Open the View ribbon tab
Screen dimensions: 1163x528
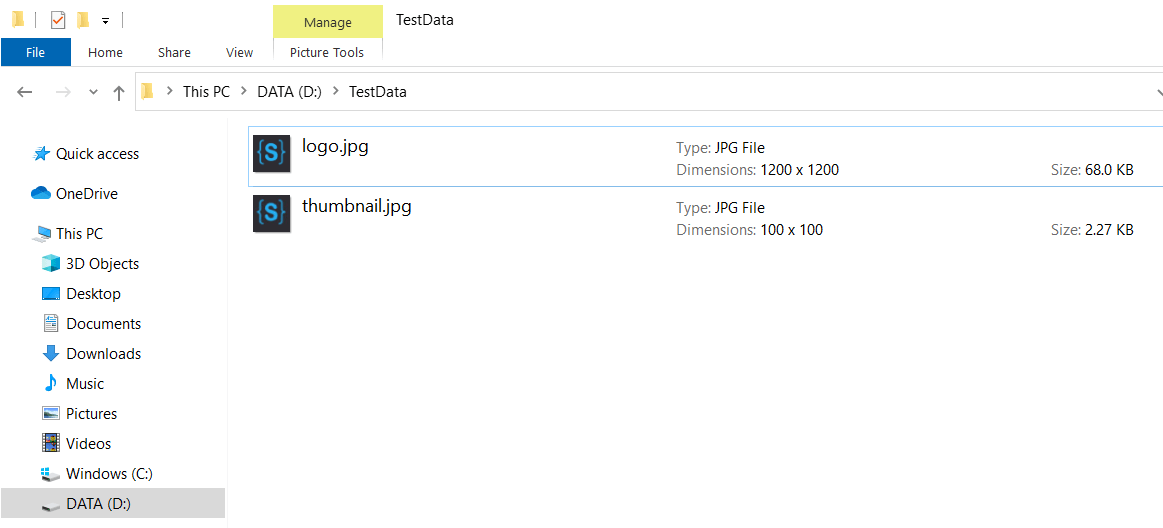tap(240, 53)
